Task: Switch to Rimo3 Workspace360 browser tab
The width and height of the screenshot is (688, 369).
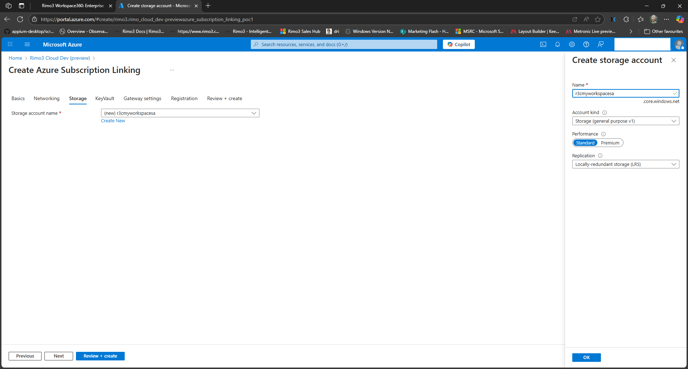Action: pos(72,6)
